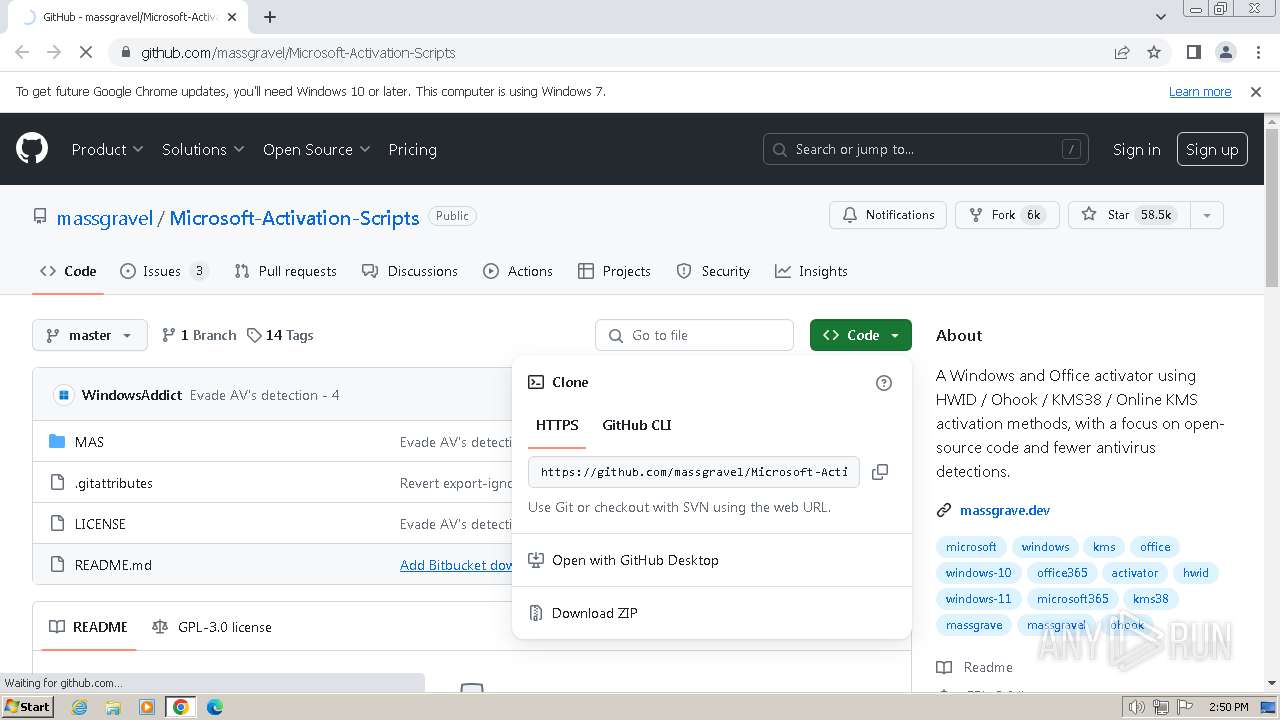
Task: Open the Windows Start menu
Action: 27,707
